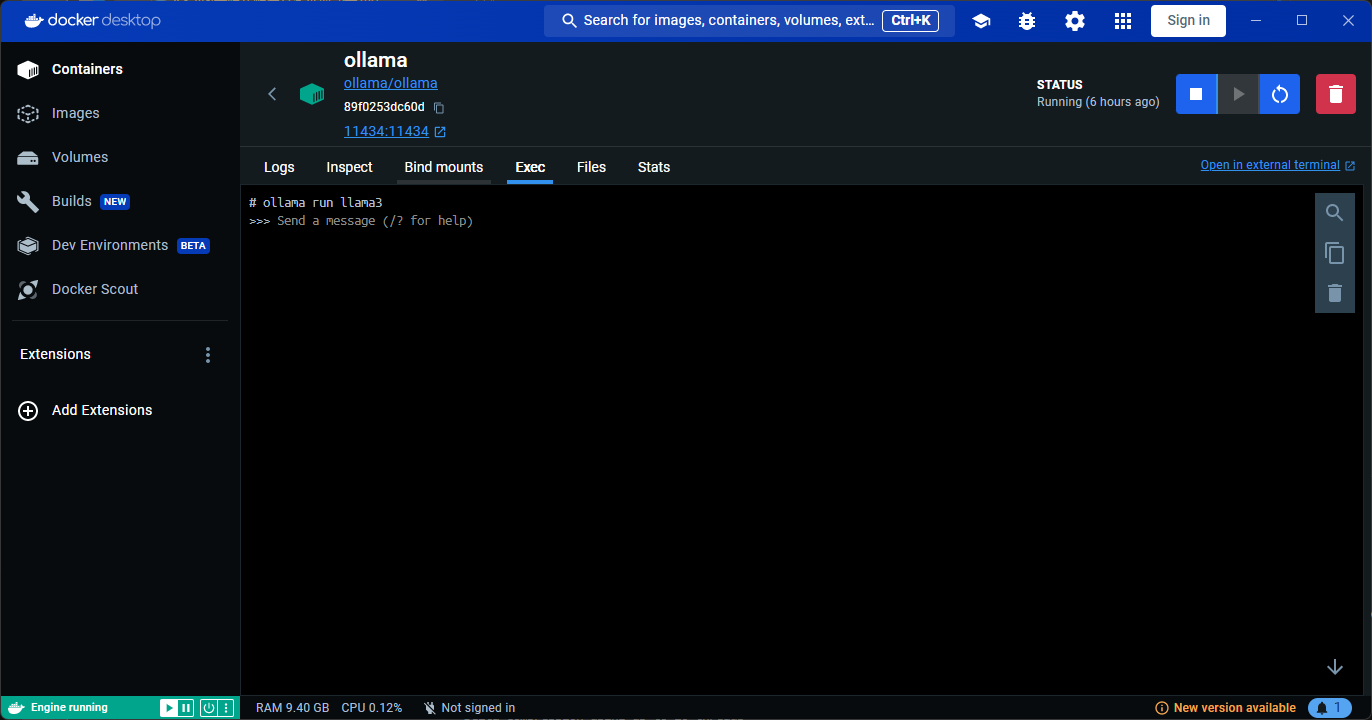
Task: Click the NEW badge next to Builds
Action: [x=115, y=202]
